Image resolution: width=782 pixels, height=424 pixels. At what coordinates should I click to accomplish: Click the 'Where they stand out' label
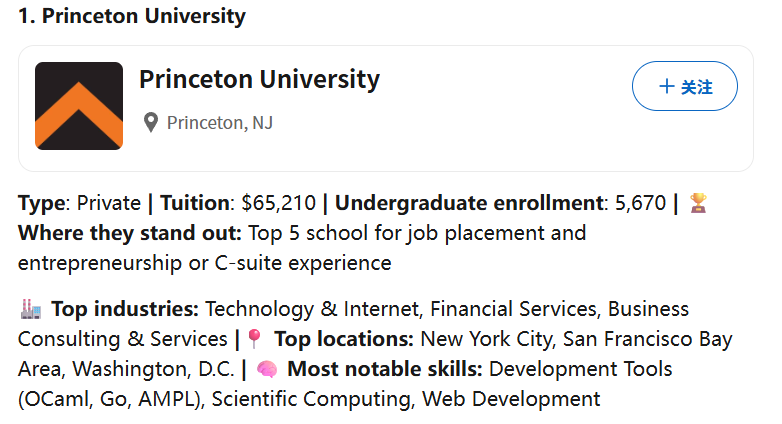point(130,233)
